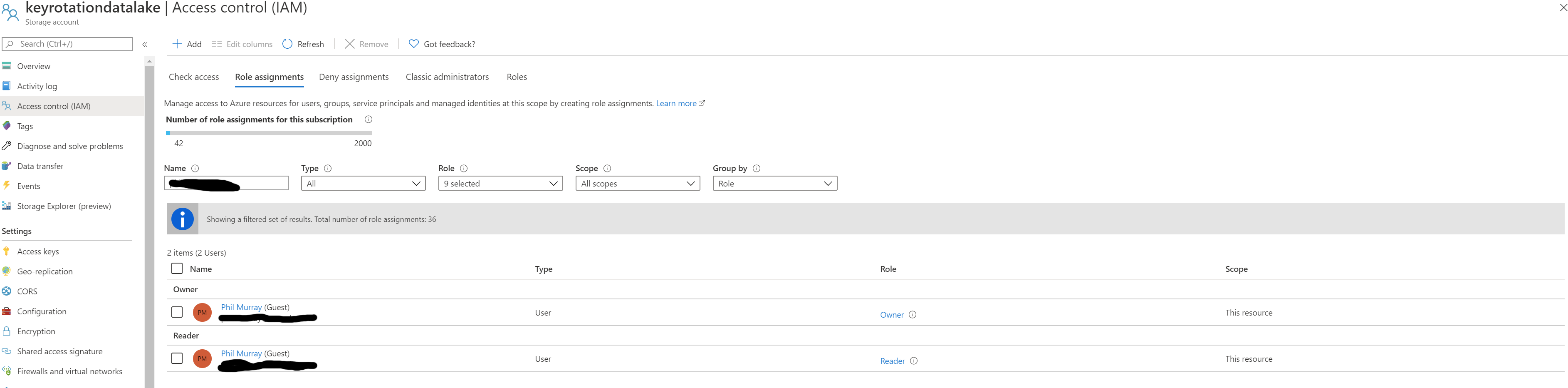Click info icon next to Role filter

point(464,168)
